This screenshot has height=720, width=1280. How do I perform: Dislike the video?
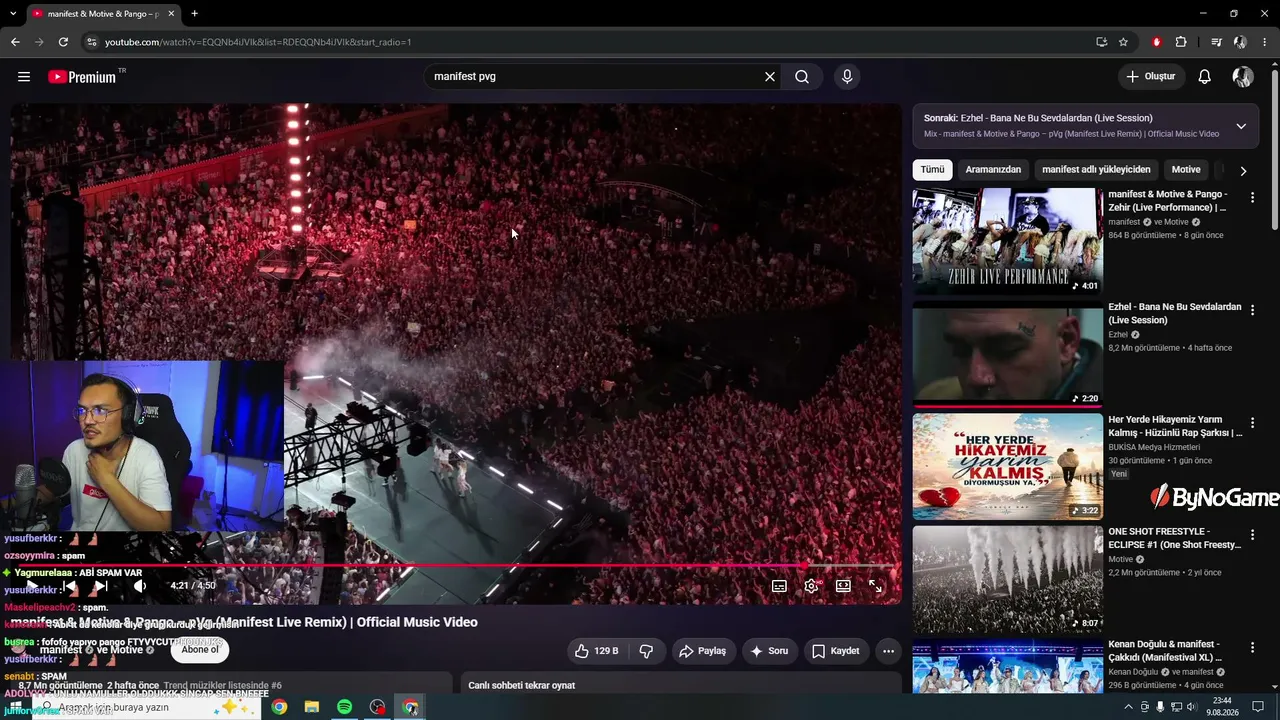point(646,651)
